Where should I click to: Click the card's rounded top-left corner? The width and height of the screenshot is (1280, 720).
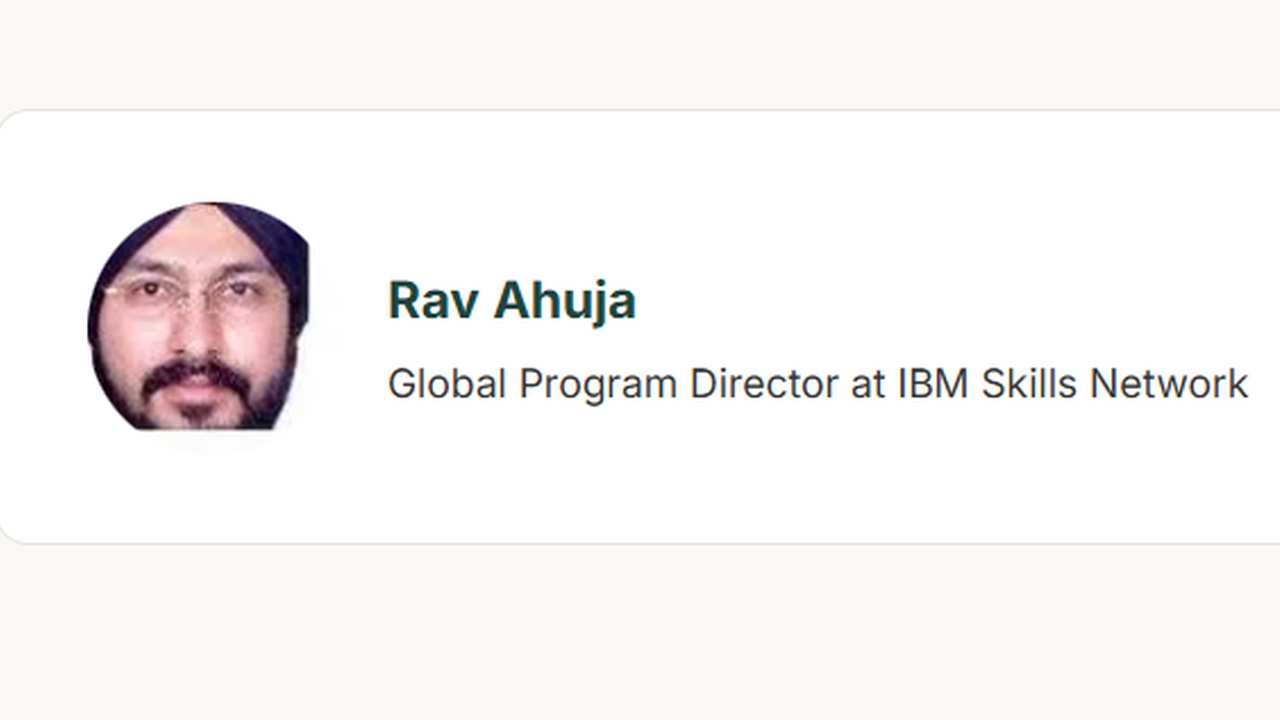tap(8, 120)
